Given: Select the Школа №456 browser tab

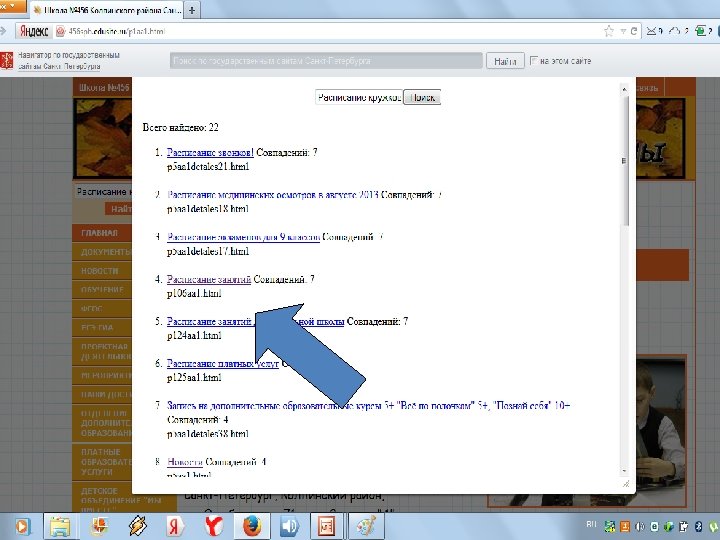Looking at the screenshot, I should click(x=107, y=10).
